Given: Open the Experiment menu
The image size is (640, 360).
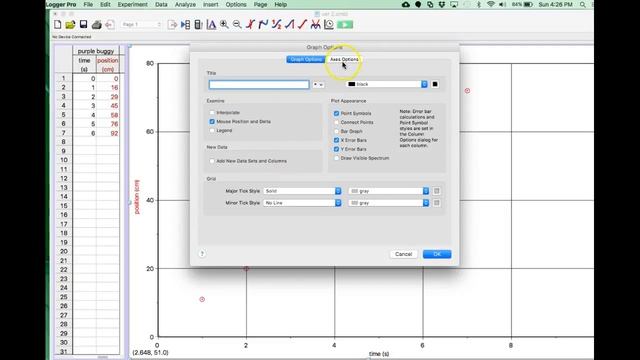Looking at the screenshot, I should [x=133, y=4].
